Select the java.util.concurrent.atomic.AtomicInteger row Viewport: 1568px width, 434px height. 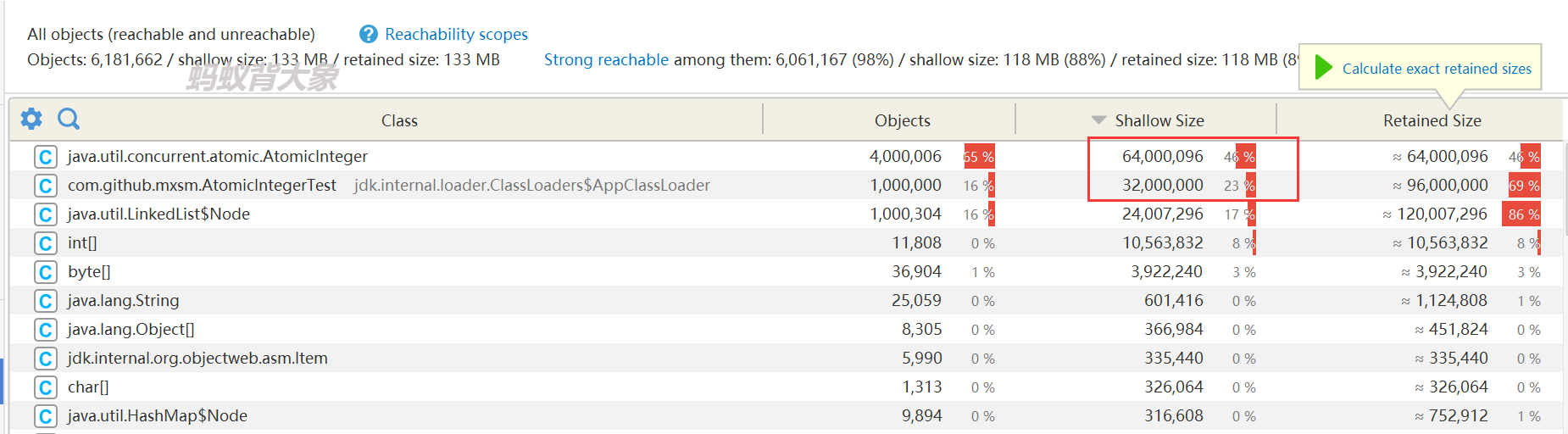click(786, 156)
